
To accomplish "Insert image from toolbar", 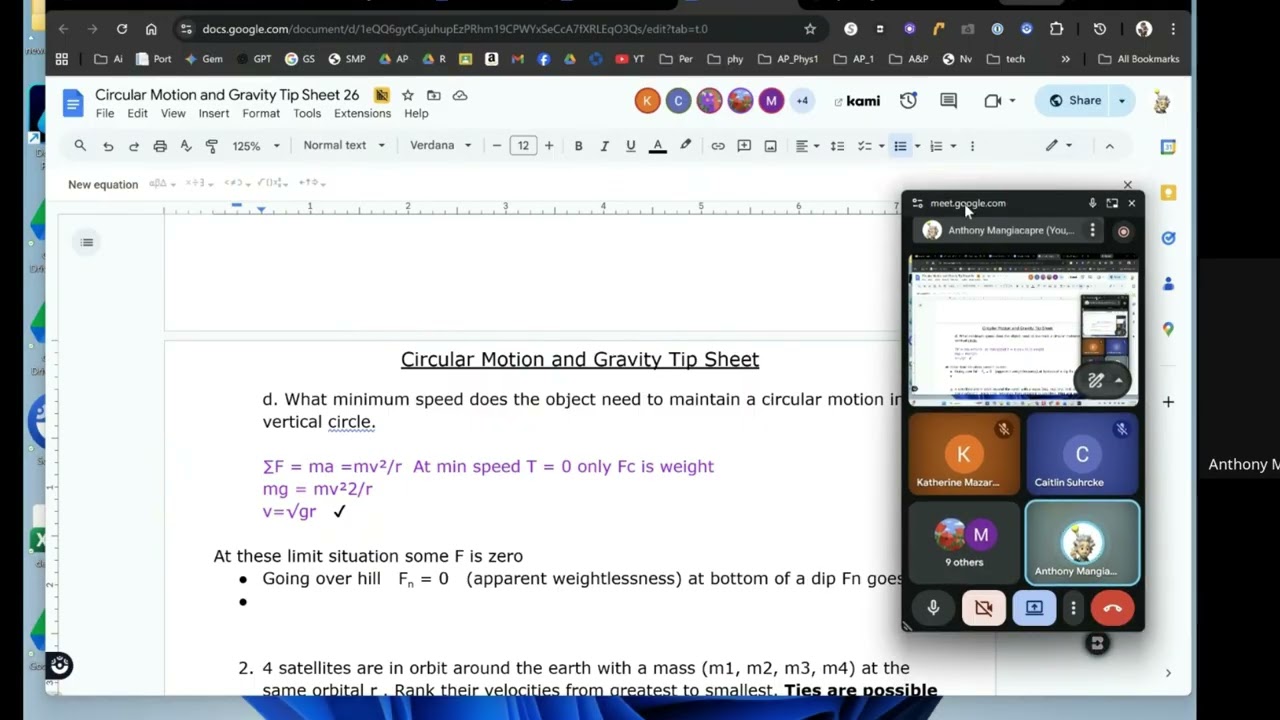I will pos(770,146).
